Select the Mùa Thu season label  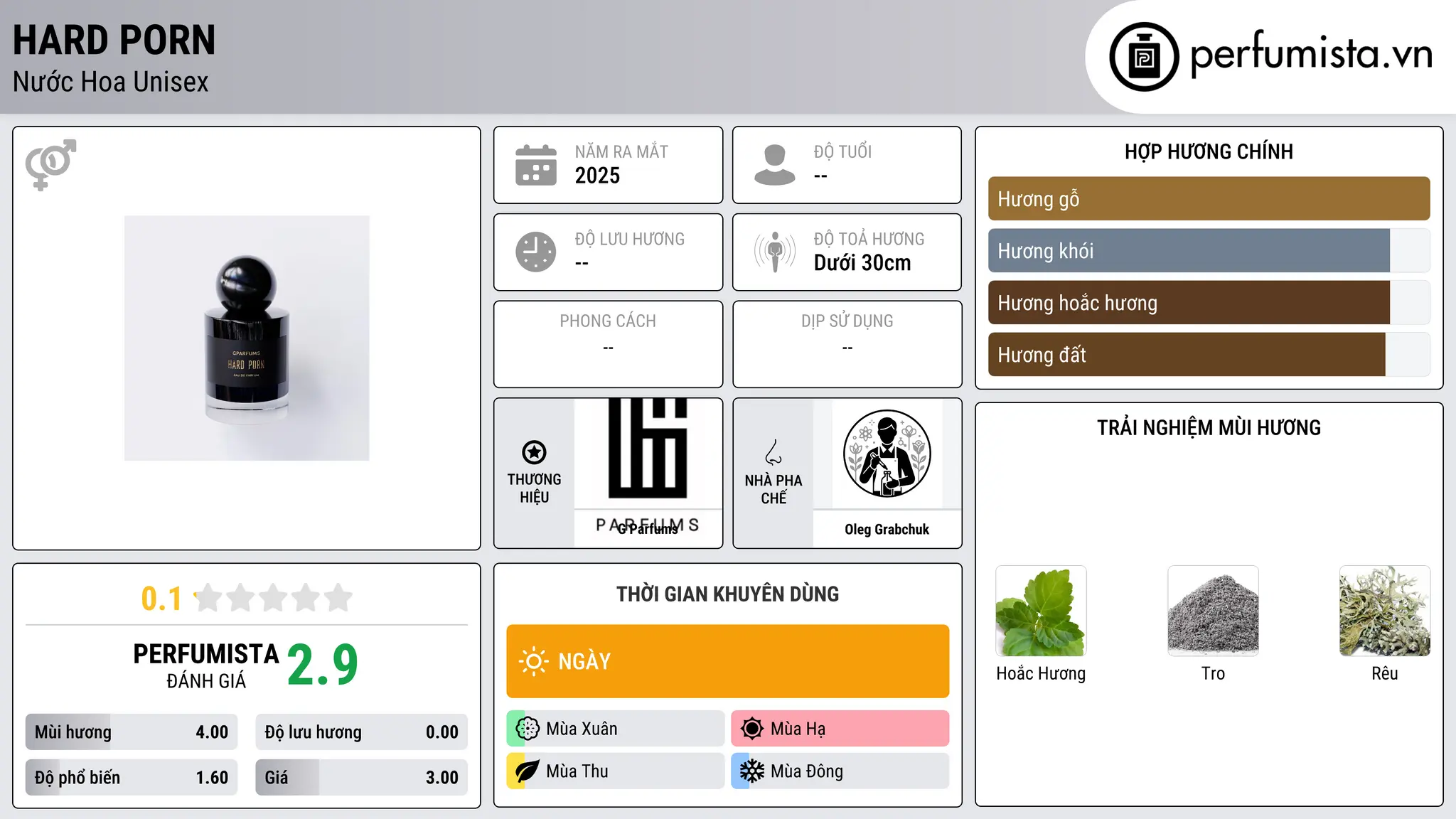coord(577,771)
